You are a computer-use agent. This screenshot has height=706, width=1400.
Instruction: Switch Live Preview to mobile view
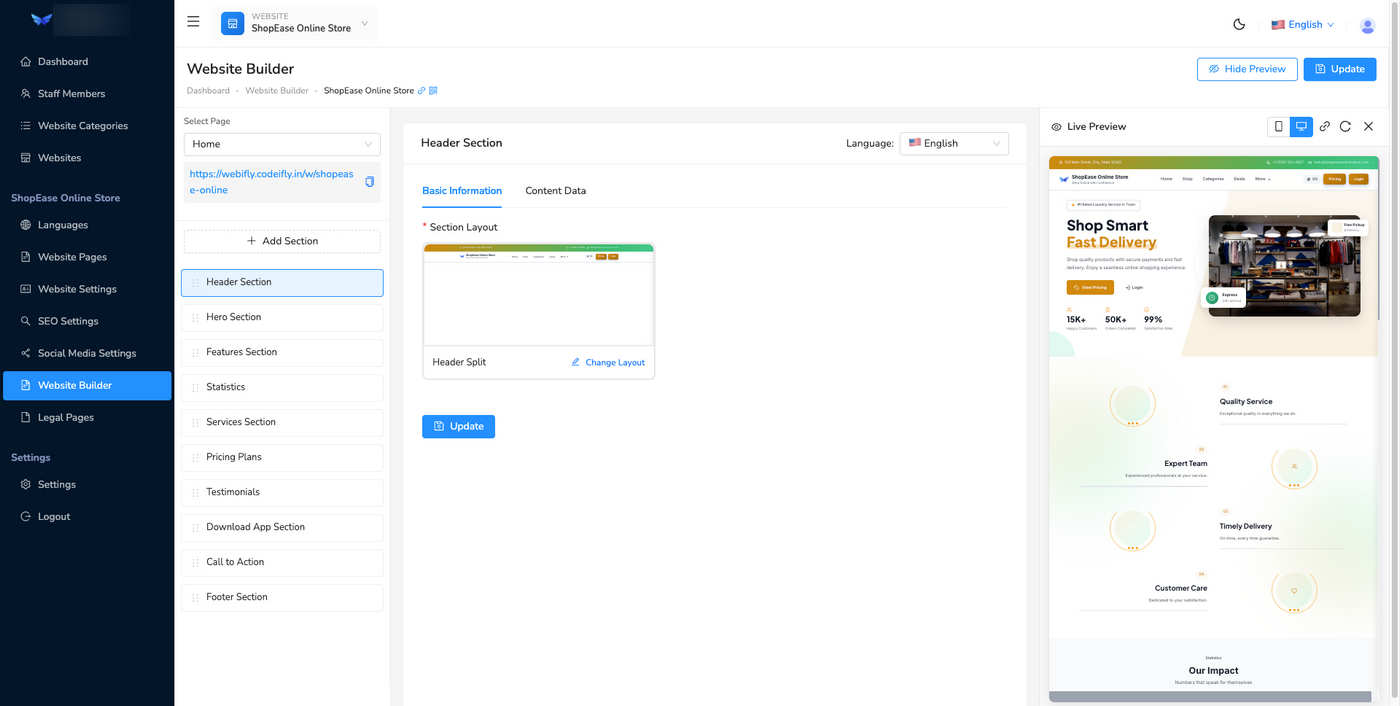coord(1278,127)
